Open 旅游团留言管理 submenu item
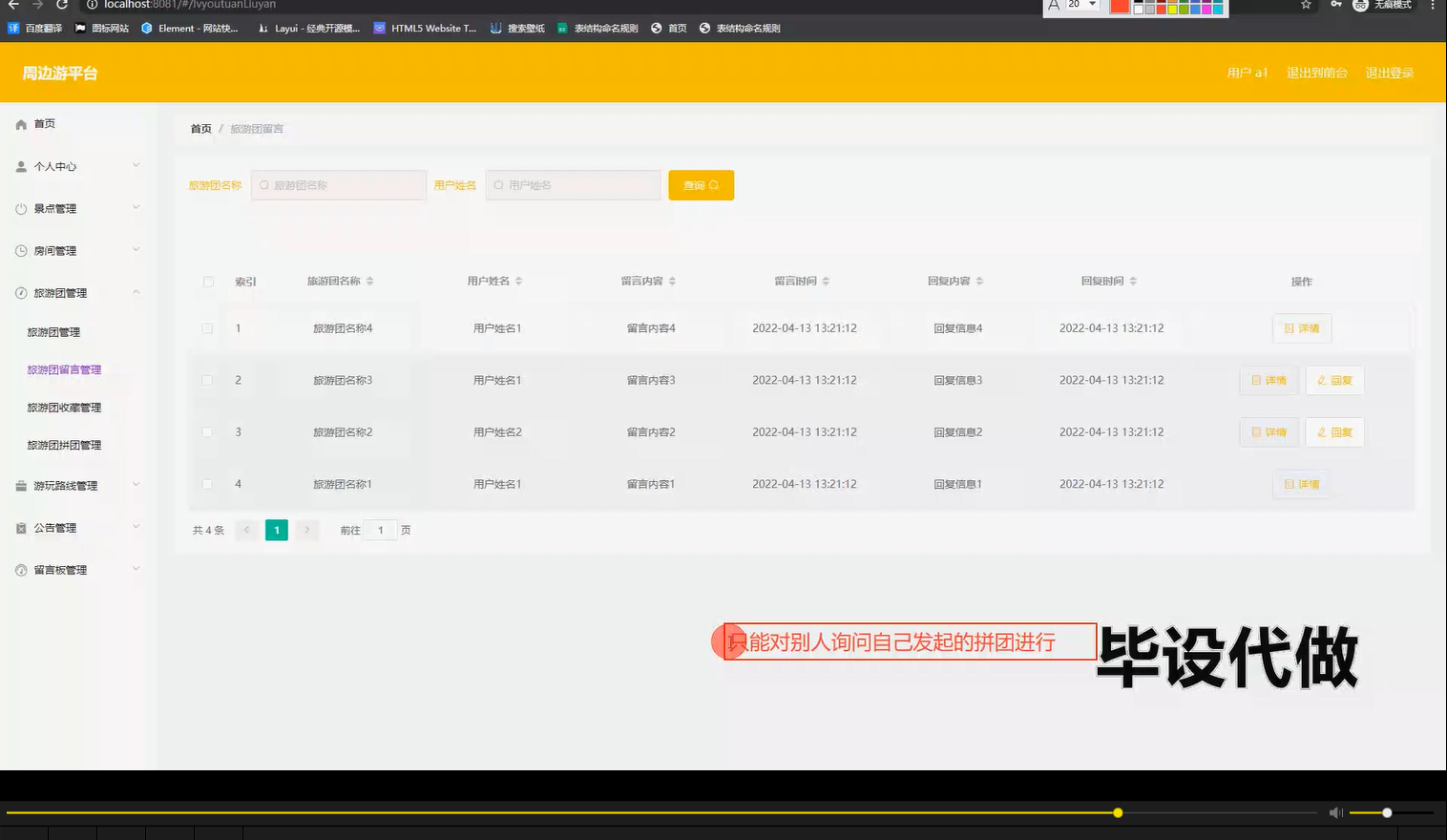Image resolution: width=1447 pixels, height=840 pixels. 64,369
